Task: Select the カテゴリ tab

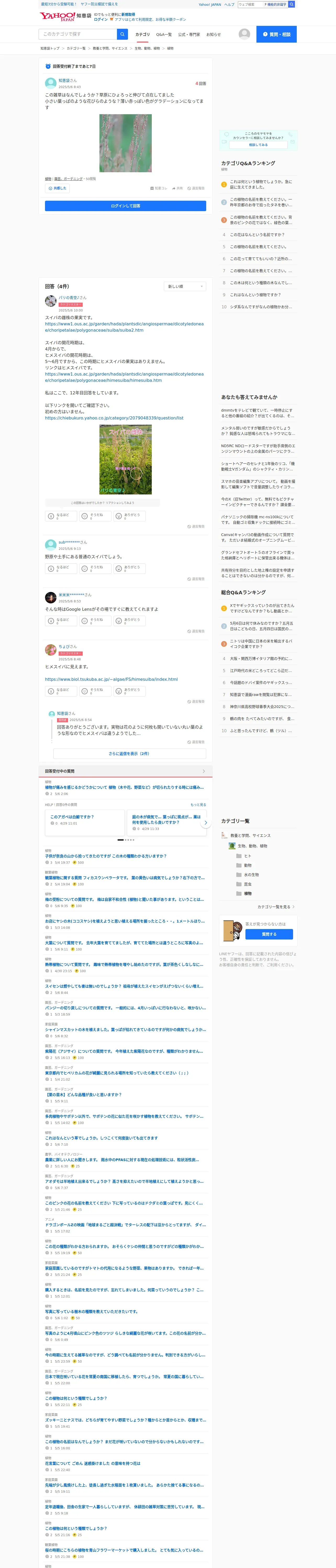Action: point(142,35)
